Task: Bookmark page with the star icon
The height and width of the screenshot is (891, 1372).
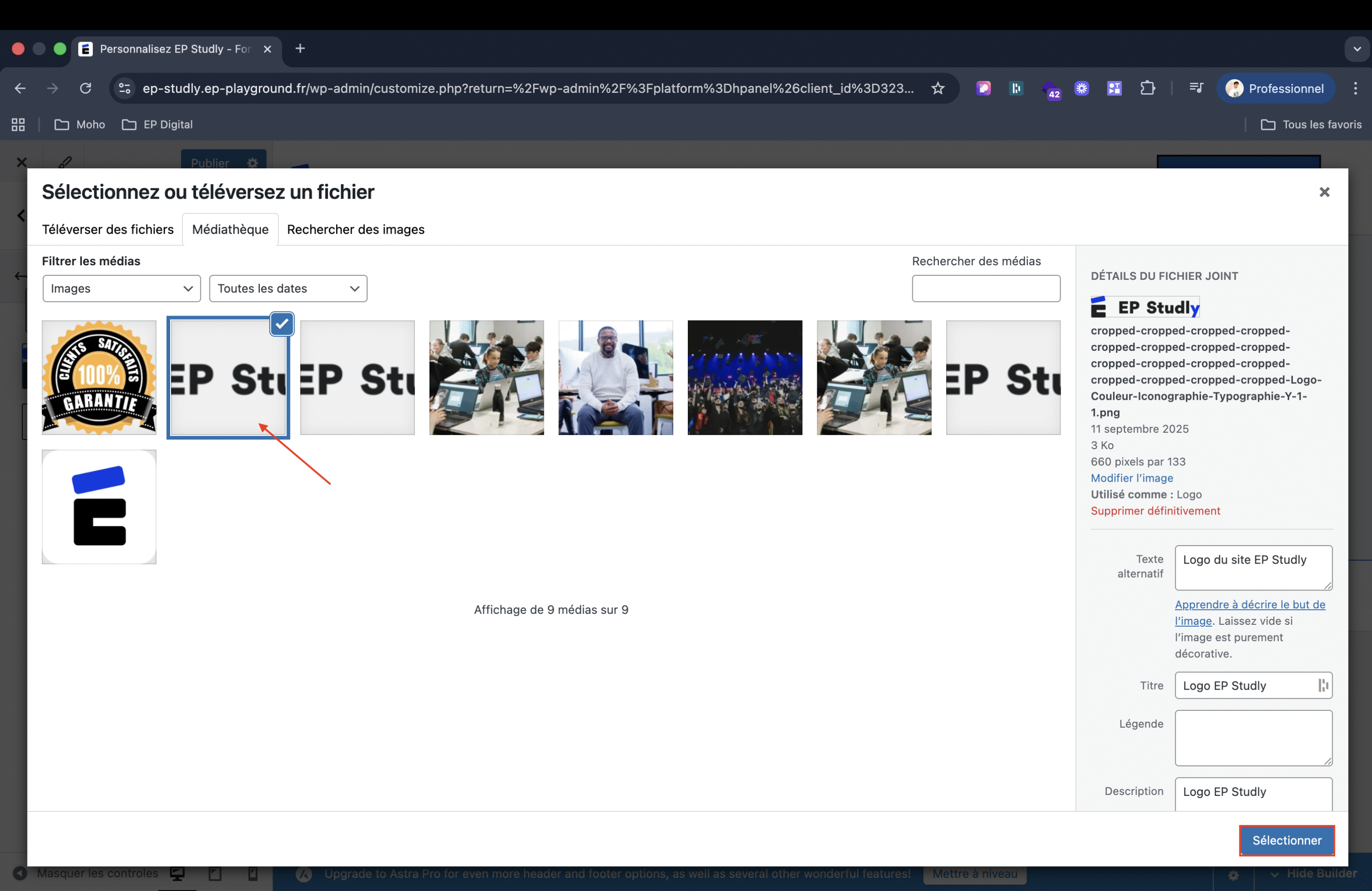Action: coord(938,88)
